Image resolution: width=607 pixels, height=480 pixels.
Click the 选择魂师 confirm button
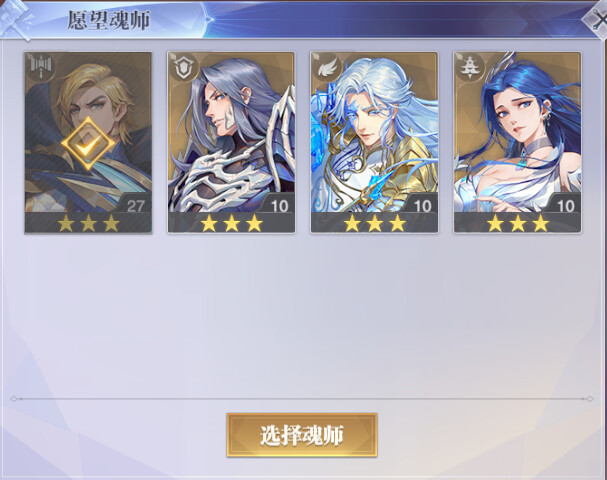[302, 435]
